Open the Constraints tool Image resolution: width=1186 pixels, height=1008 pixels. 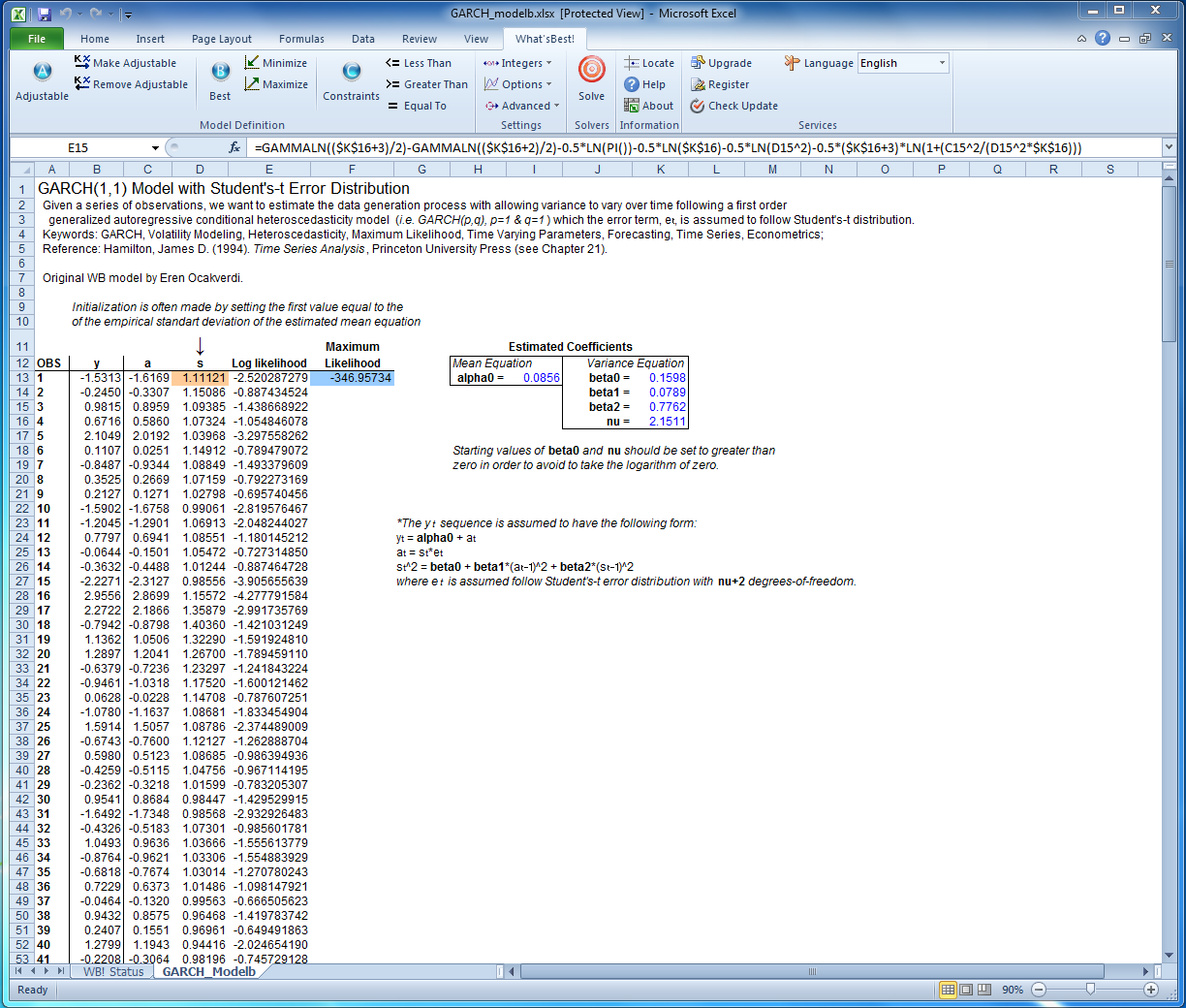[x=351, y=72]
